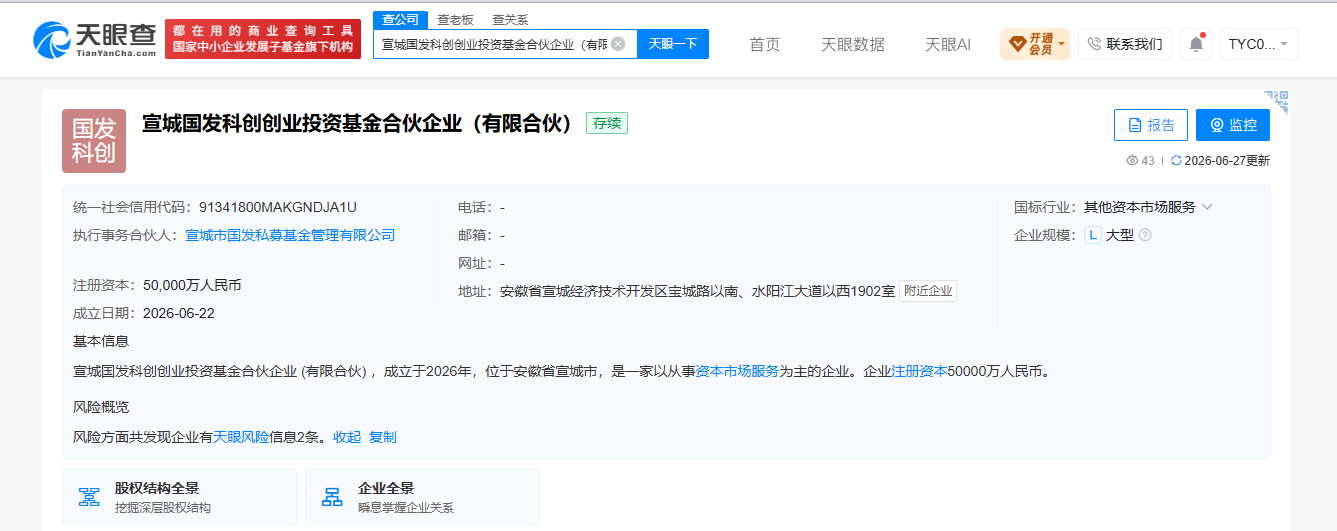Screen dimensions: 1337x531
Task: Click the 天眼一下 search button
Action: 673,44
